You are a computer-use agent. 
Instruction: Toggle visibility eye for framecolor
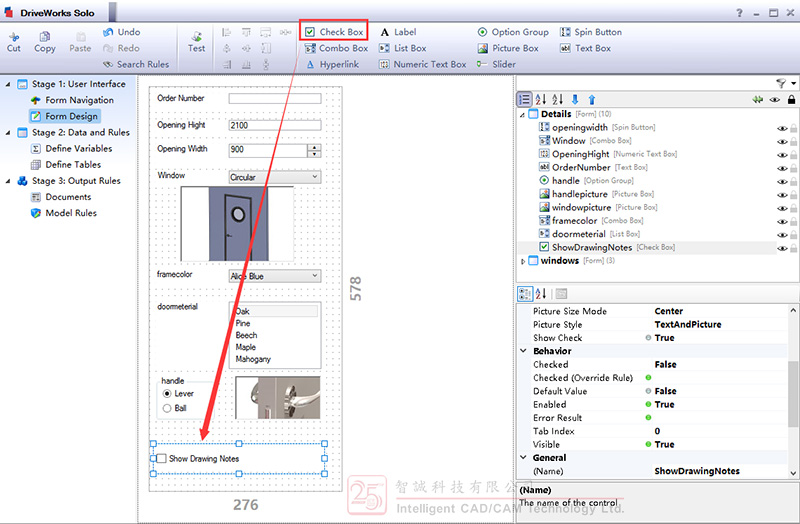click(782, 222)
